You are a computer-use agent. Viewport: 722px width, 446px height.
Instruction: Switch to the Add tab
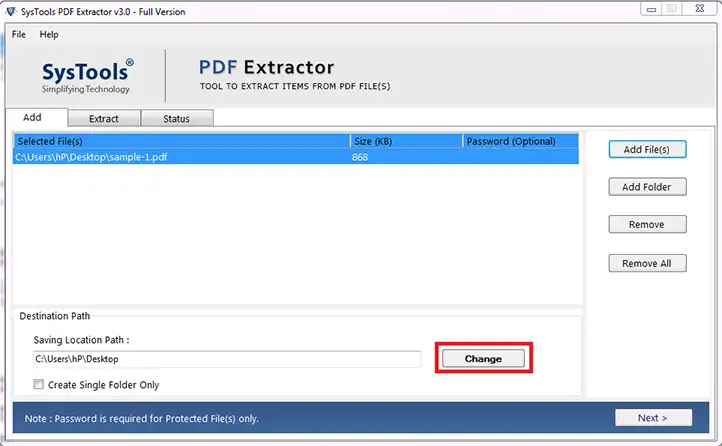(36, 117)
